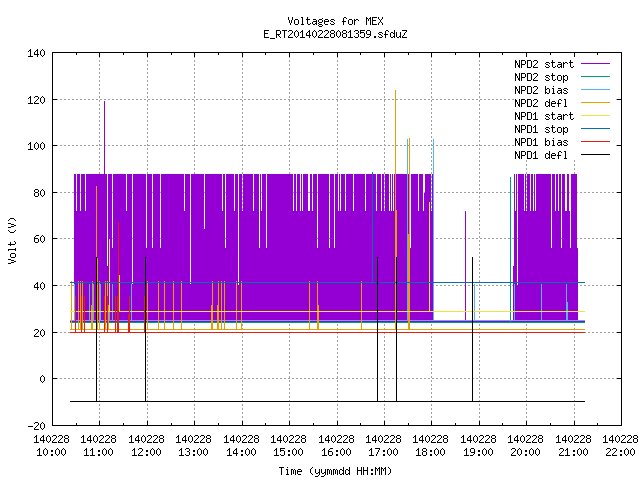Click the 'Time (yymmdd HH:MM)' x-axis label
Screen dimensions: 640x480
click(x=335, y=471)
